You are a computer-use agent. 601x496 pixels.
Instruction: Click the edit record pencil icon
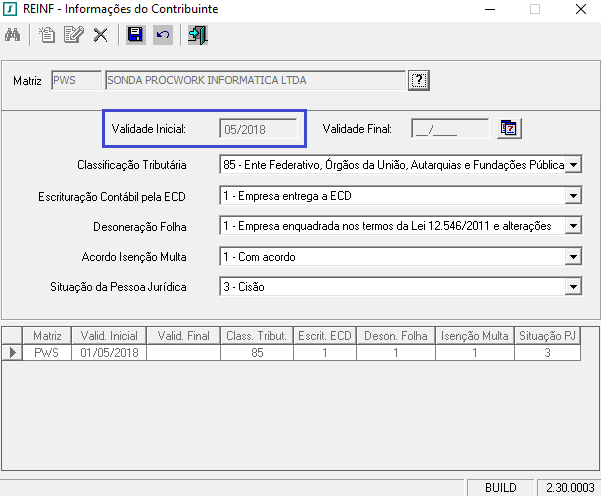pyautogui.click(x=73, y=36)
